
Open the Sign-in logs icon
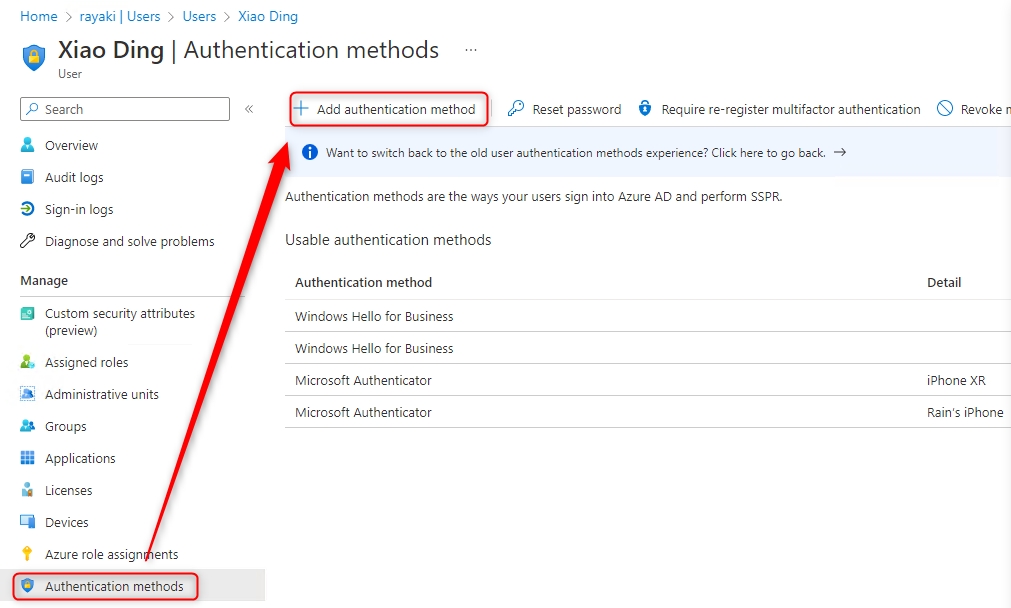[x=28, y=209]
